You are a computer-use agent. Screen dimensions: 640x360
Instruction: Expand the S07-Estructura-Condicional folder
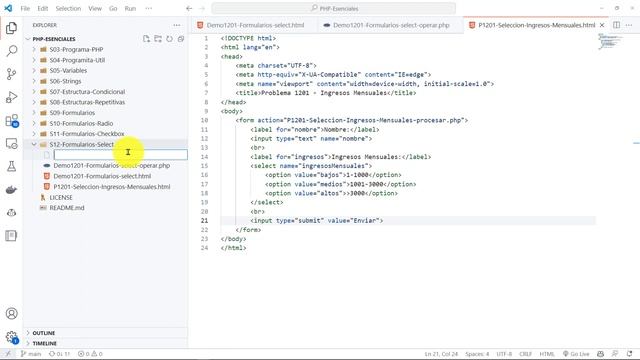pyautogui.click(x=87, y=91)
